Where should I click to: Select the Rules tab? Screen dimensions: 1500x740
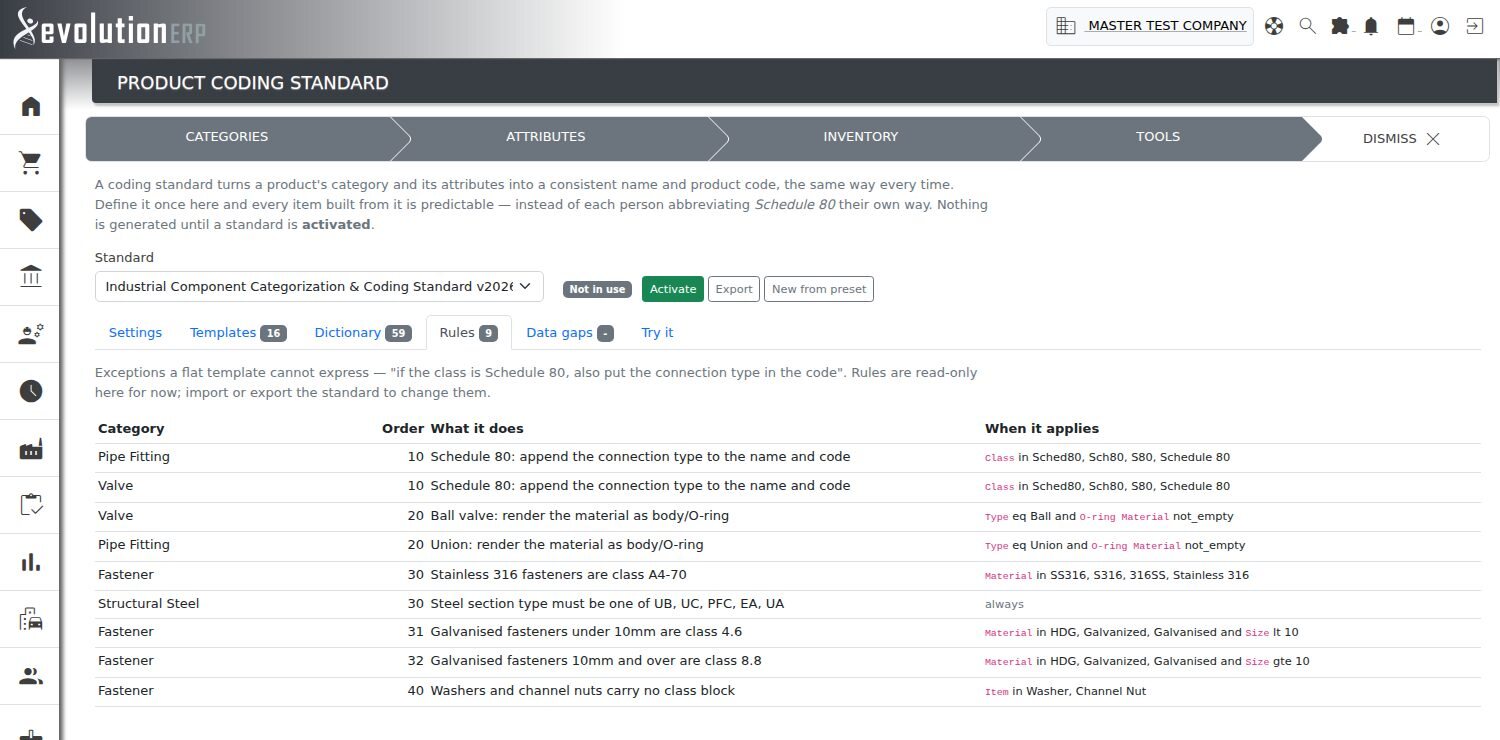(468, 333)
